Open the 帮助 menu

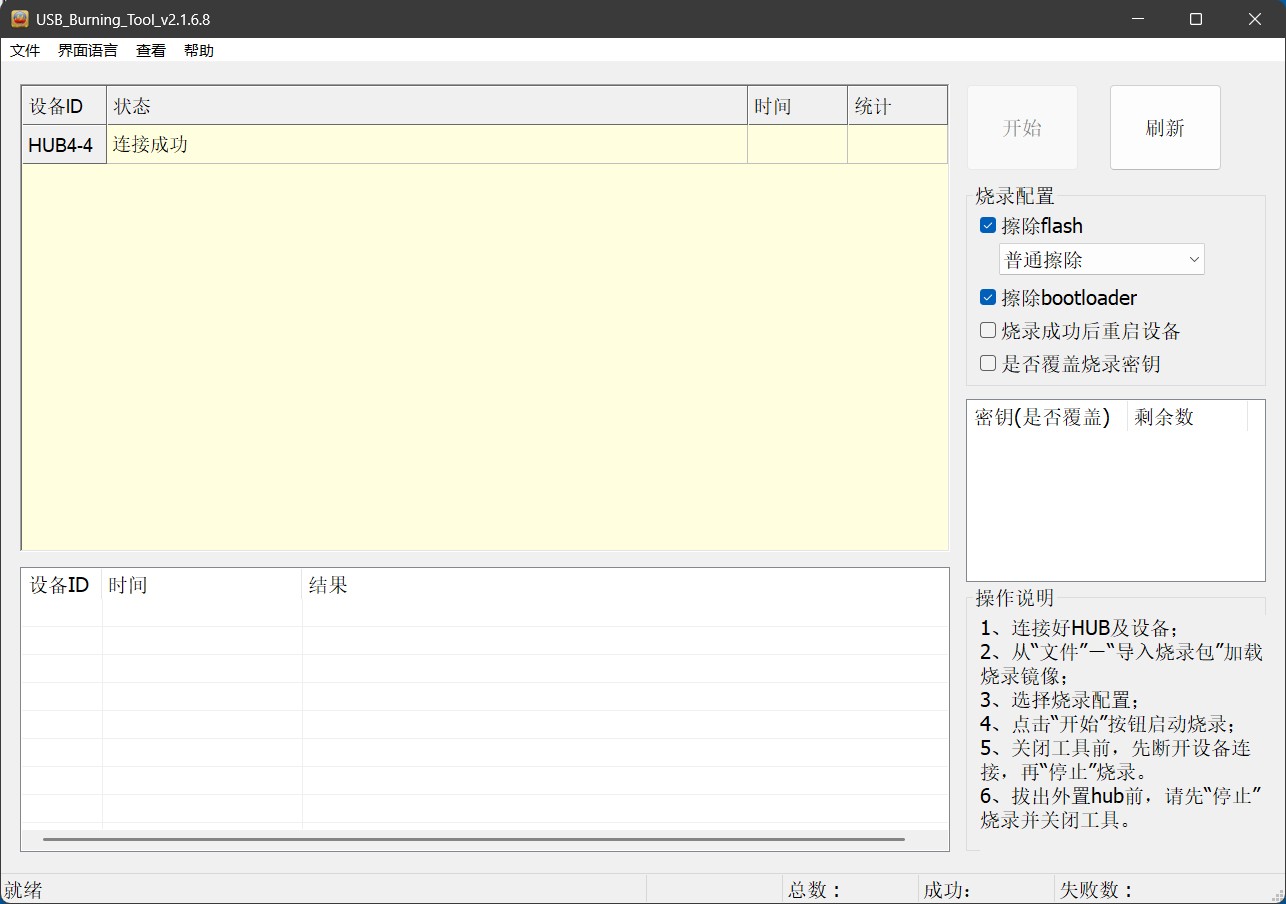(199, 51)
